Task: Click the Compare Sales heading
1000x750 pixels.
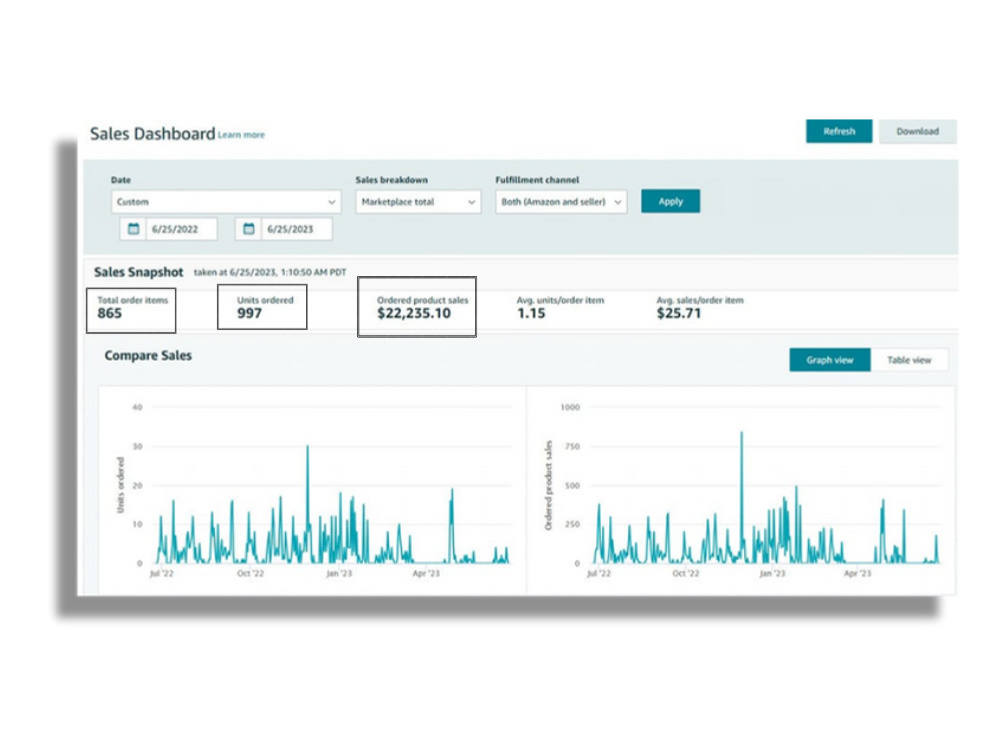Action: coord(148,356)
